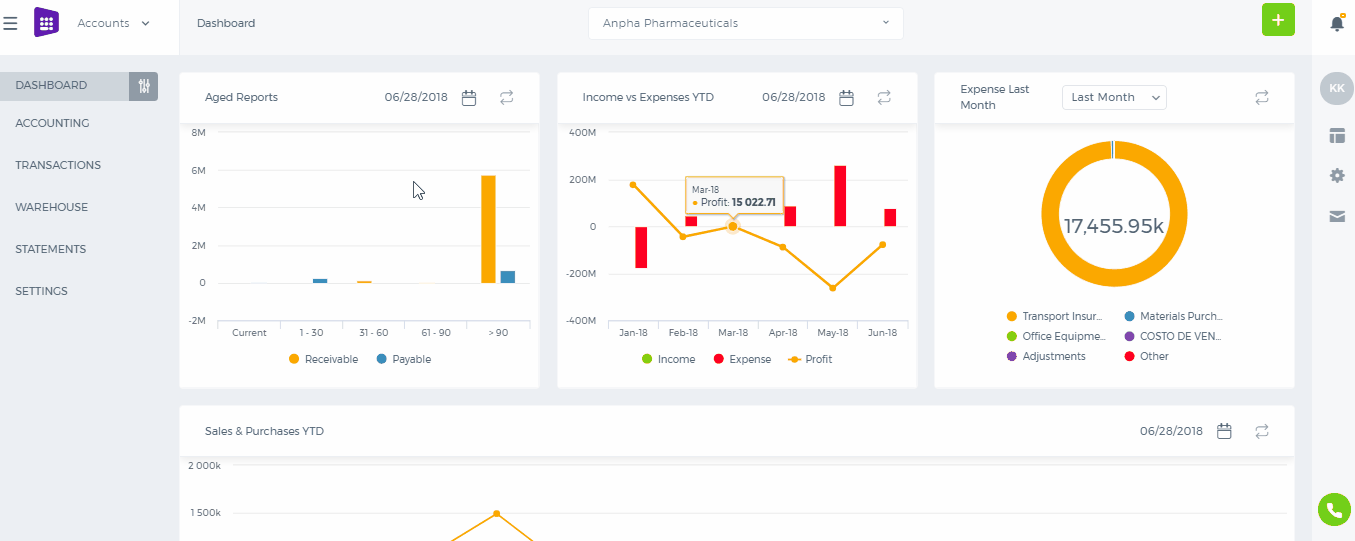Click the blue 1 - 30 payable bar
The height and width of the screenshot is (541, 1355).
[x=320, y=281]
